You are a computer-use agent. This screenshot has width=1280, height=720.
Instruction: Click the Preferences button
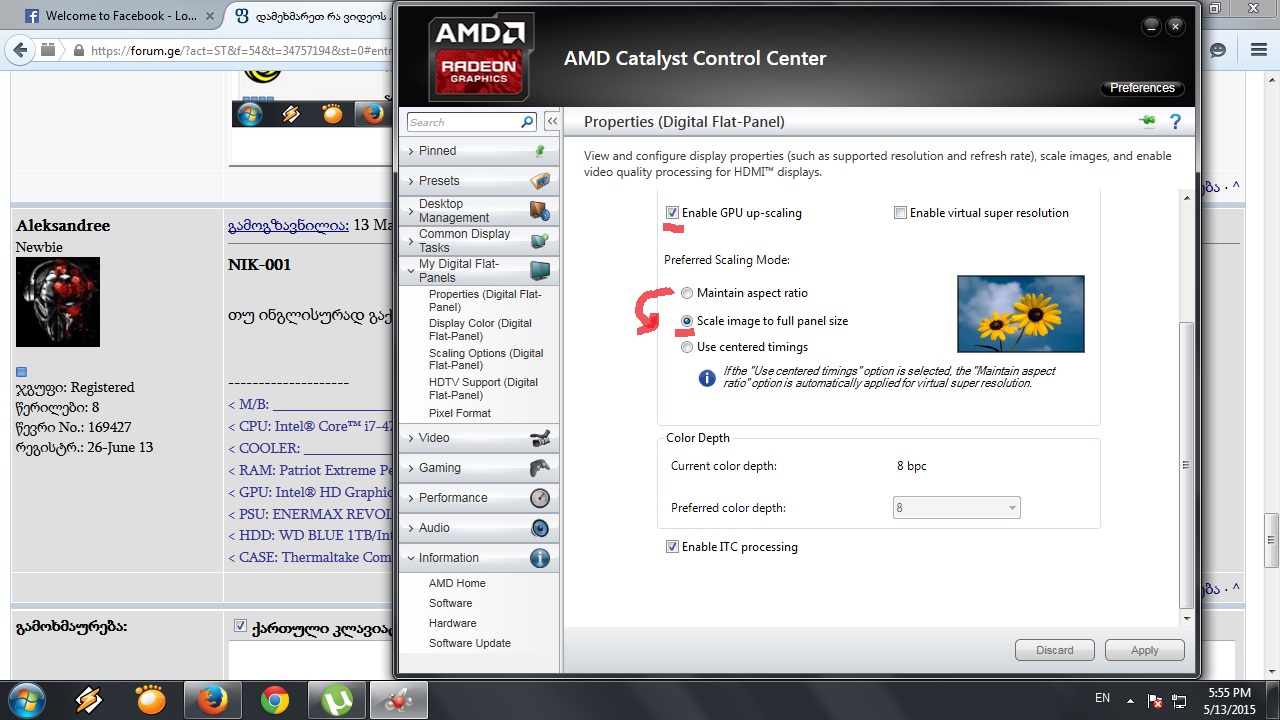(1142, 88)
